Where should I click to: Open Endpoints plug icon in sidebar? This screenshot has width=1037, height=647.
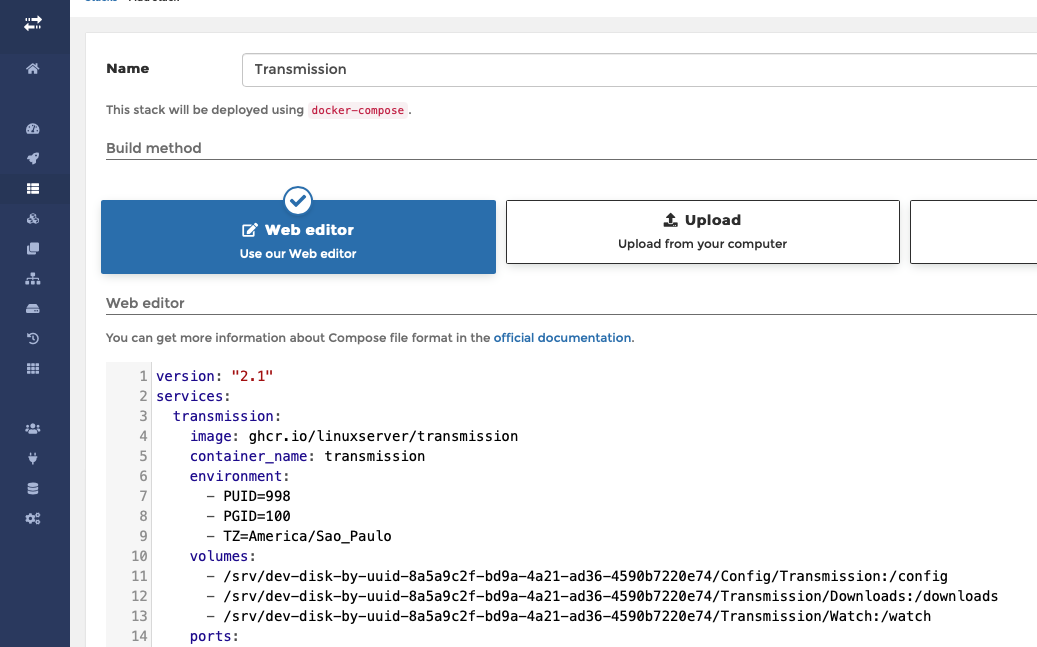point(33,459)
